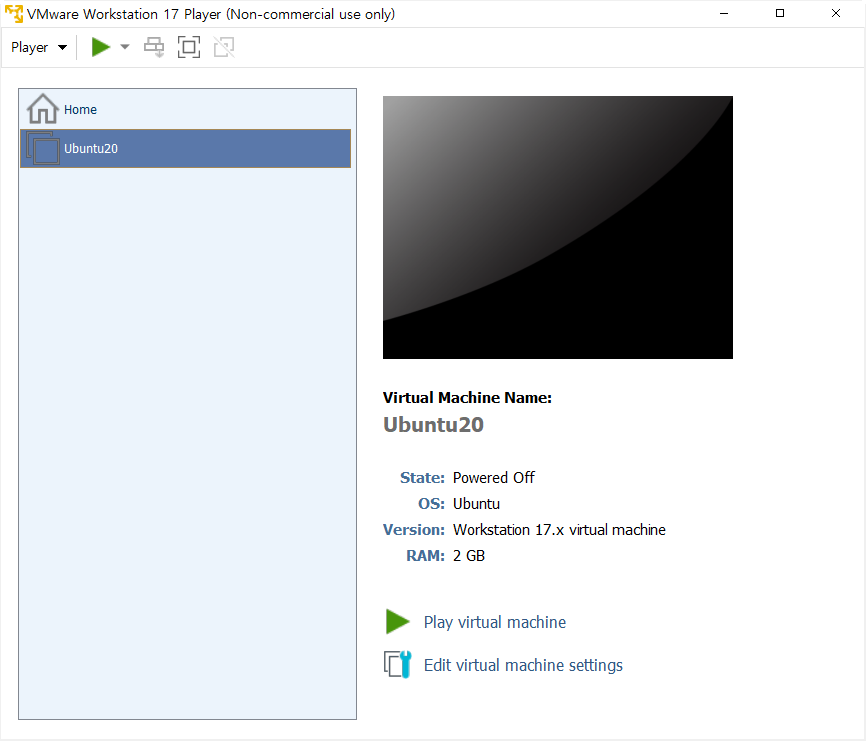
Task: Click the Unity mode toolbar icon
Action: coord(224,47)
